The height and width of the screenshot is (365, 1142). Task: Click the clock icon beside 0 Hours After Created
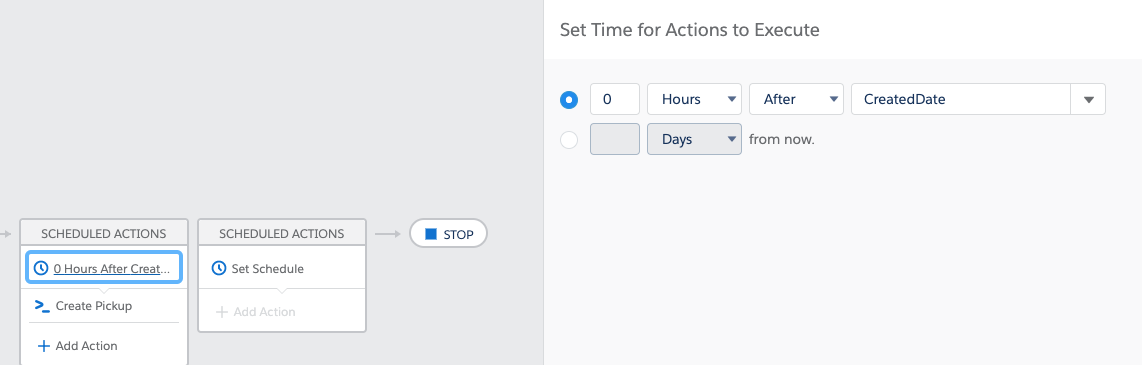click(x=42, y=268)
